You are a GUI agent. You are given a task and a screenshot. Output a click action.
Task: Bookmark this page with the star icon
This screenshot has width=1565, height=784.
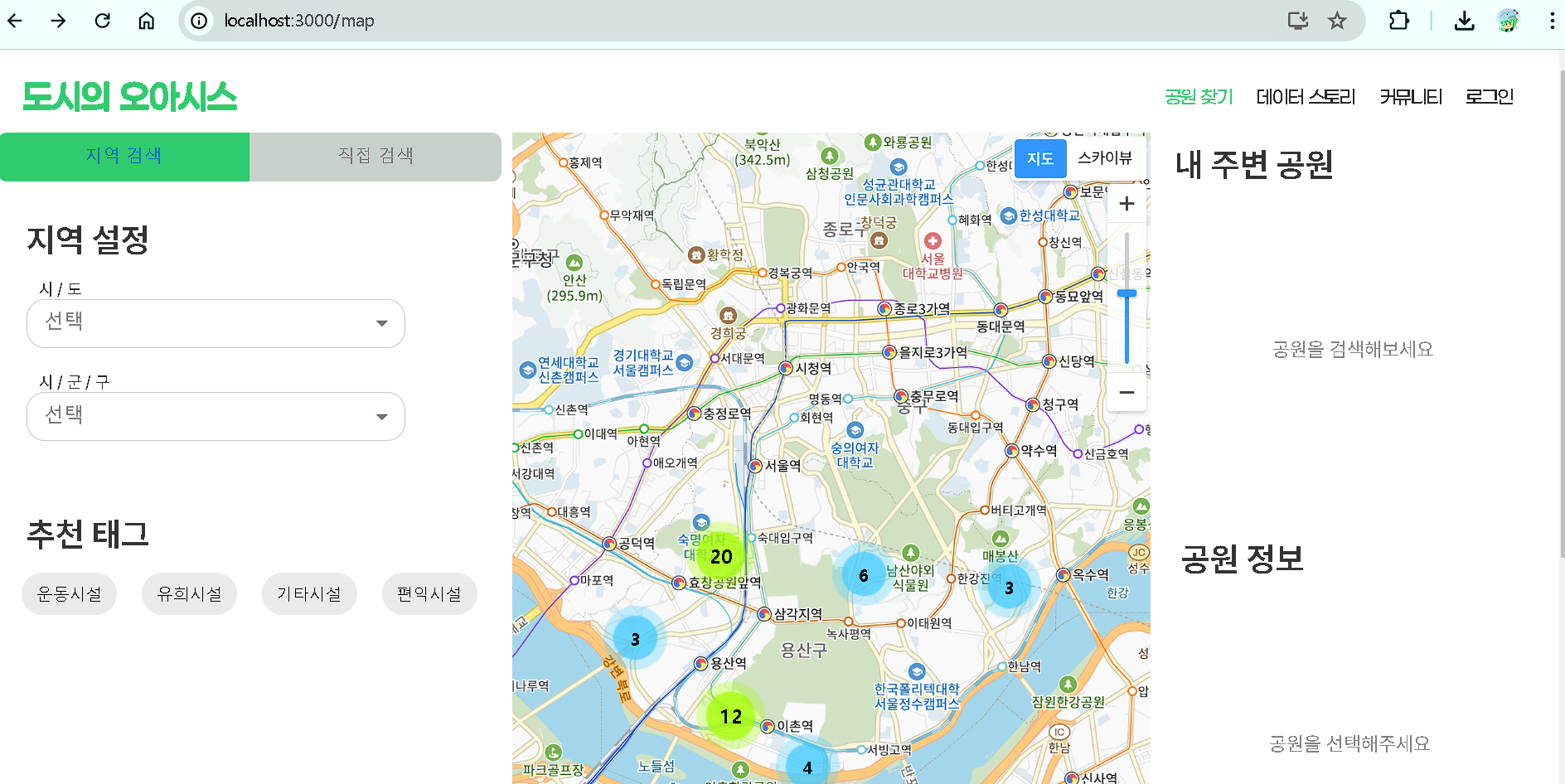click(1337, 21)
